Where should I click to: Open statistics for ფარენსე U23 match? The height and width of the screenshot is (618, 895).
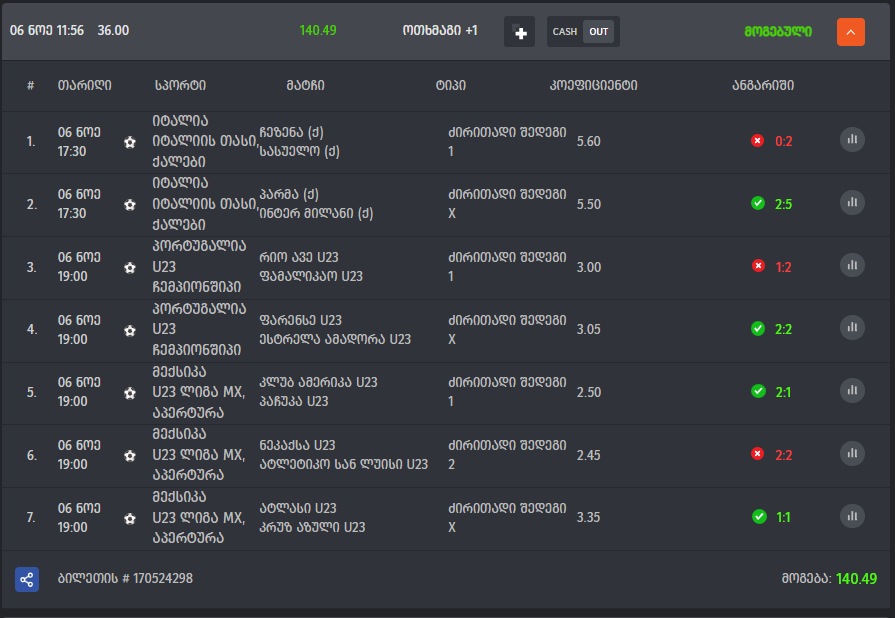(x=852, y=328)
